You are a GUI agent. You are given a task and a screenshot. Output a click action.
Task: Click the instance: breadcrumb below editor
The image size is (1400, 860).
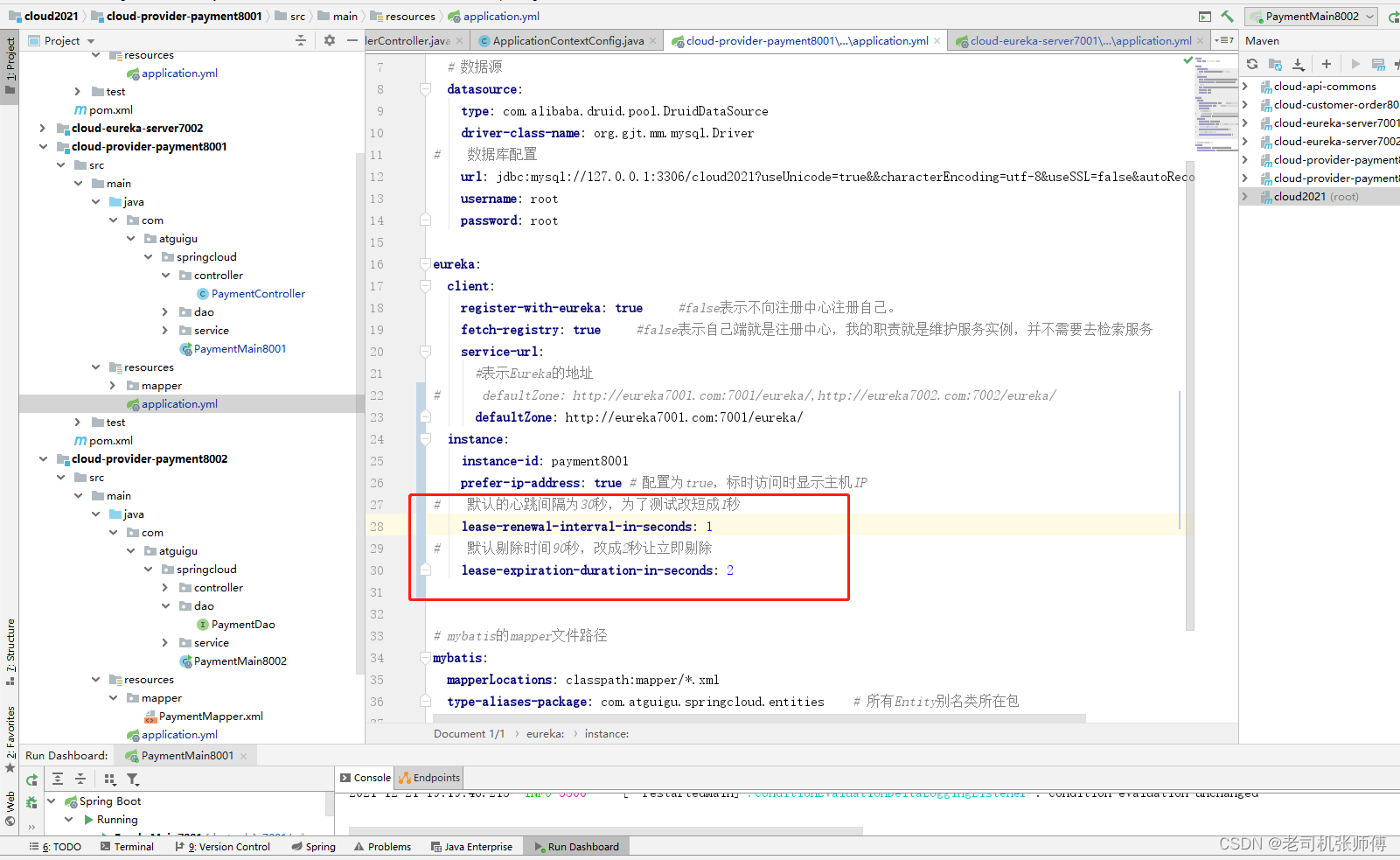(x=607, y=733)
